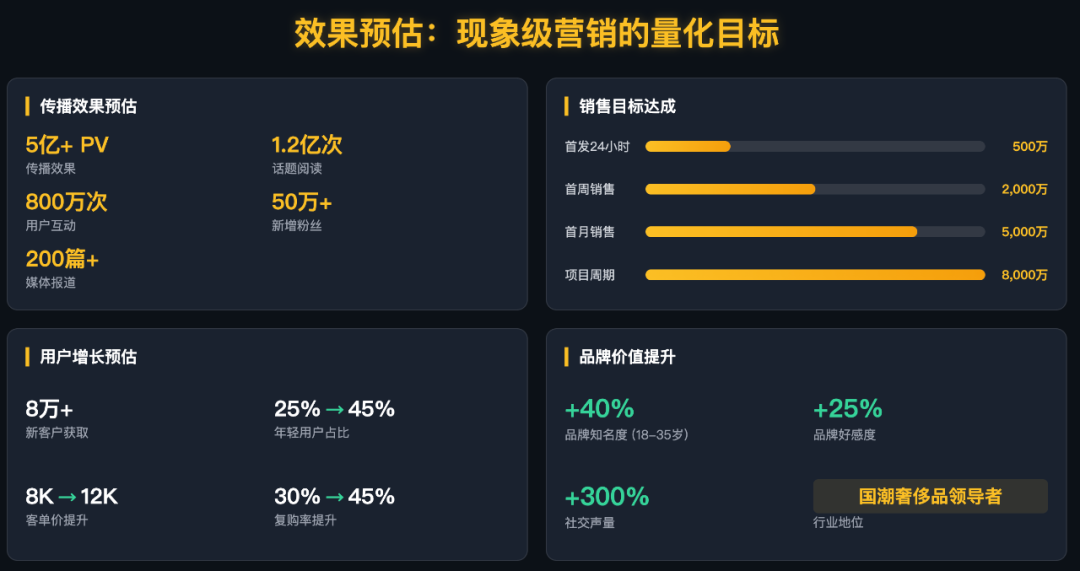Click the 800万次 user interaction figure
Viewport: 1080px width, 571px height.
(x=66, y=202)
